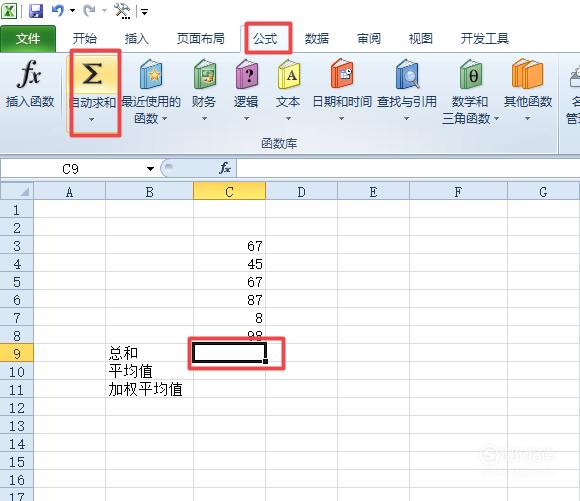Open the undo history dropdown arrow
The image size is (580, 501).
tap(72, 11)
